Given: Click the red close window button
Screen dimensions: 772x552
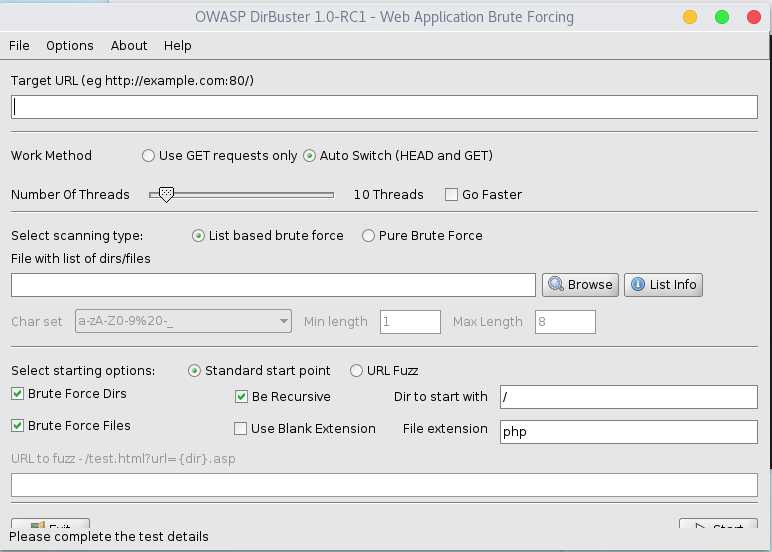Looking at the screenshot, I should coord(754,17).
